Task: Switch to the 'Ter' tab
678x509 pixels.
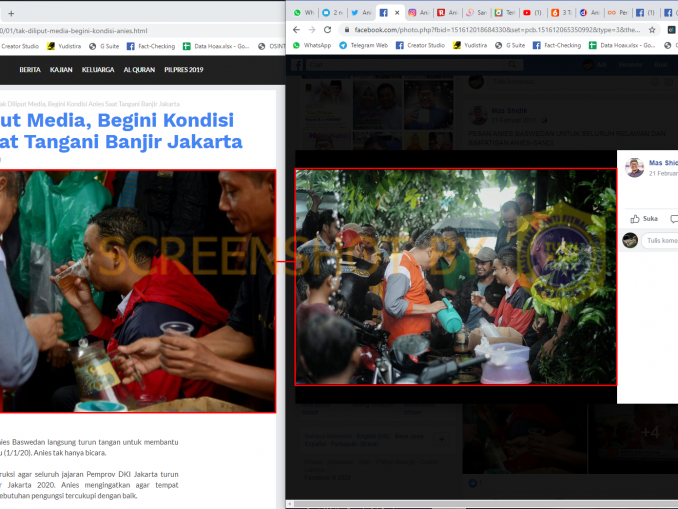Action: (504, 13)
